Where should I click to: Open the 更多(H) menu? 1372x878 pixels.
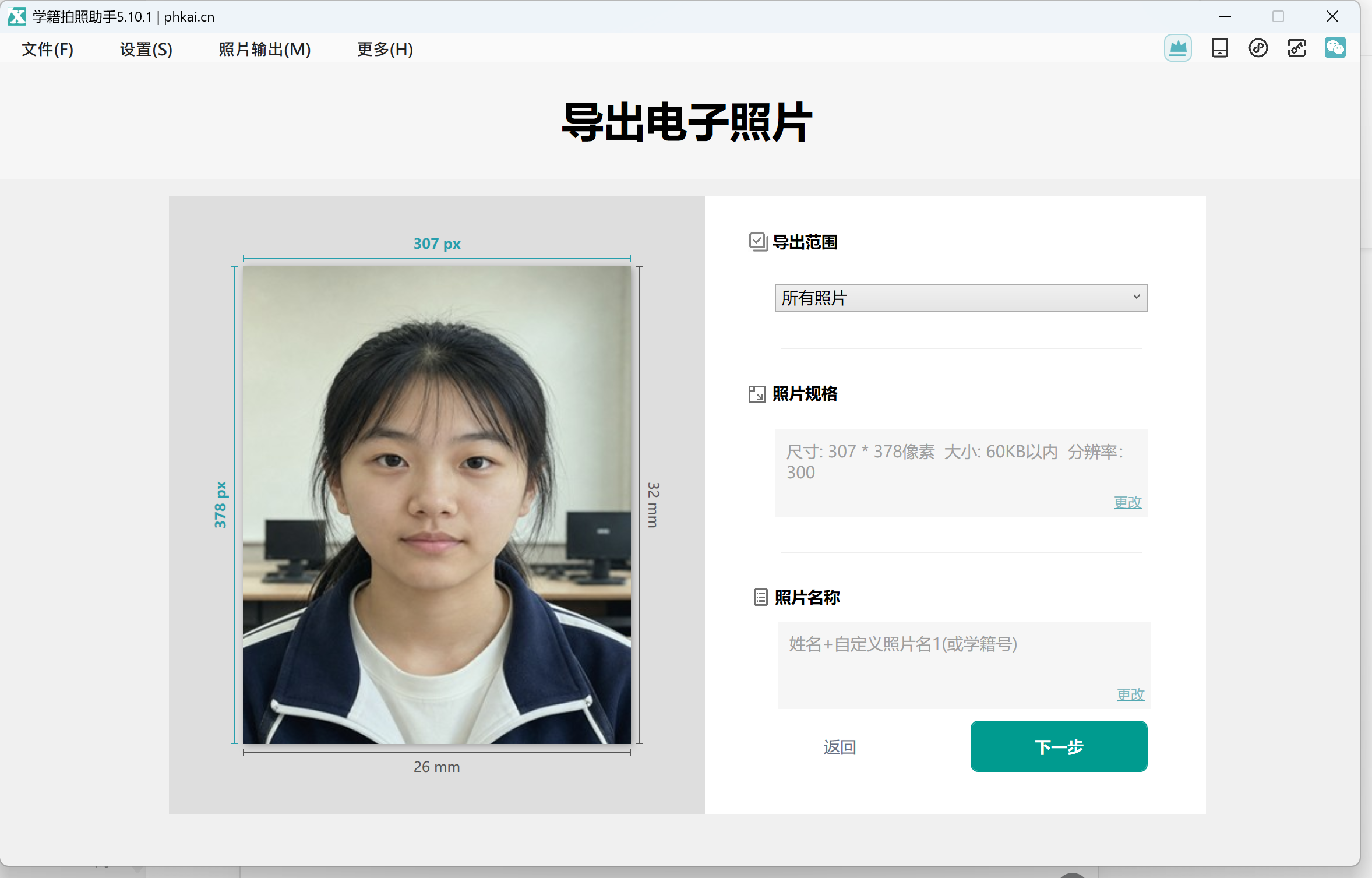tap(385, 49)
